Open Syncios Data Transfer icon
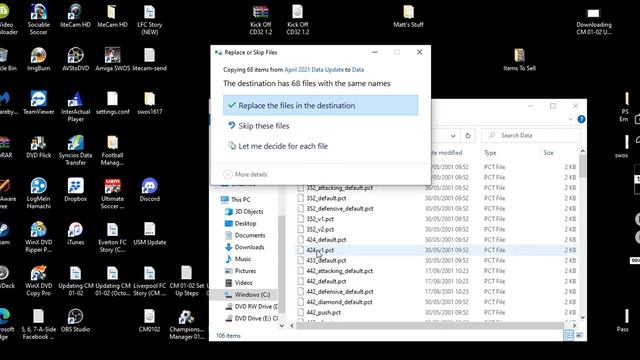Viewport: 640px width, 360px height. point(76,150)
